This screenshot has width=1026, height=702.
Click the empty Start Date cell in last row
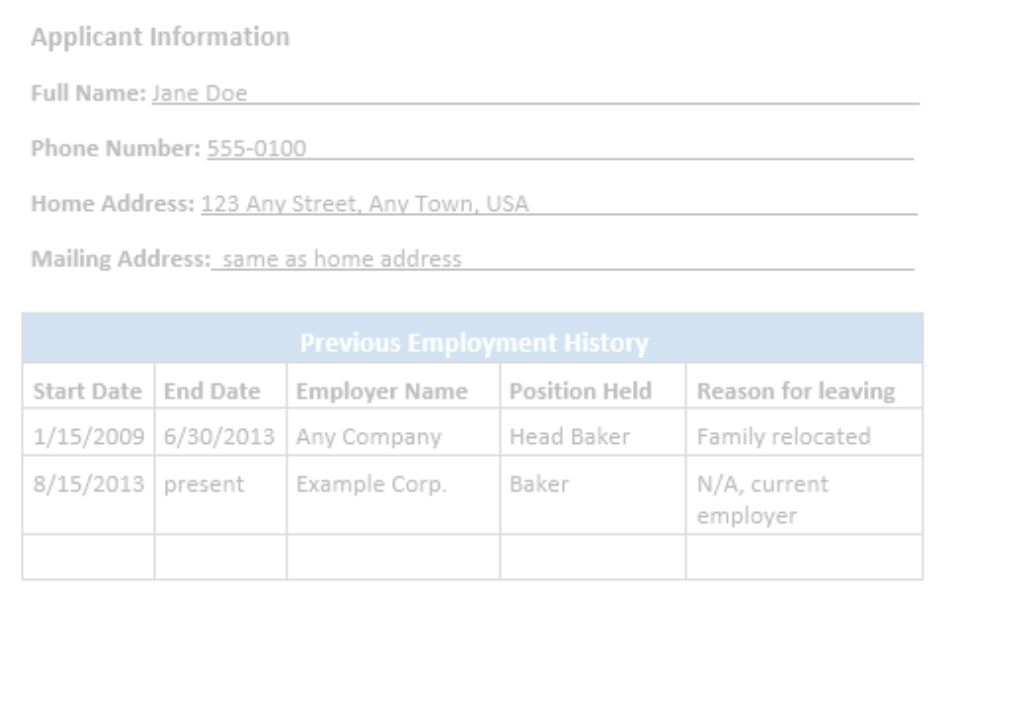(x=88, y=557)
